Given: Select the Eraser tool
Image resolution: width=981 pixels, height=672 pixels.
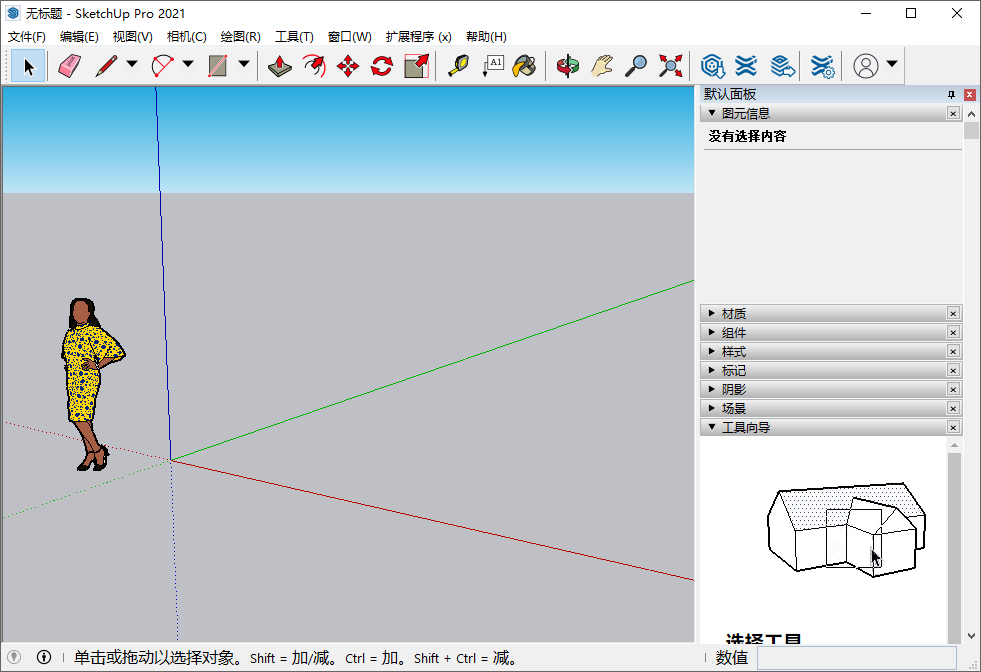Looking at the screenshot, I should 68,66.
